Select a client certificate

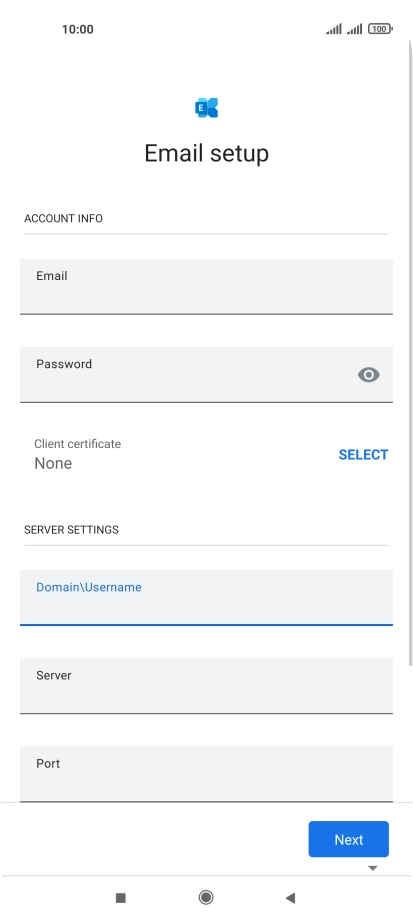click(x=363, y=455)
